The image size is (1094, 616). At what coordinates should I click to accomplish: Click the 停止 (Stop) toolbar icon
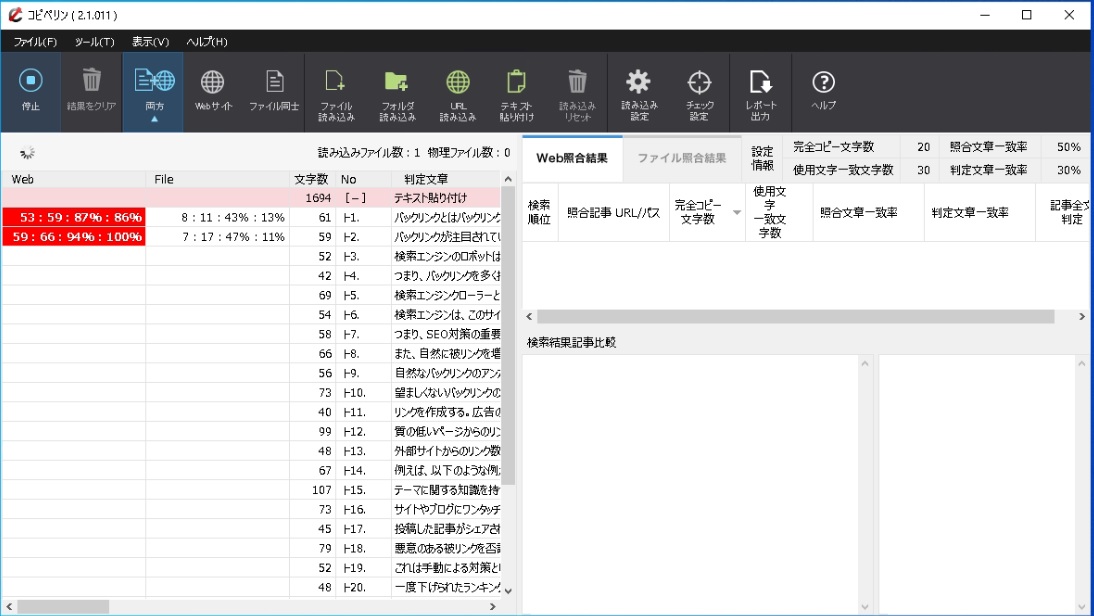point(31,82)
